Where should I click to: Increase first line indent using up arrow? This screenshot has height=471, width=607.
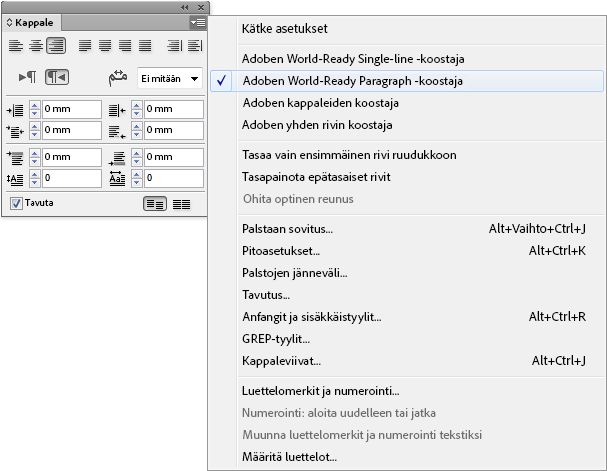35,126
